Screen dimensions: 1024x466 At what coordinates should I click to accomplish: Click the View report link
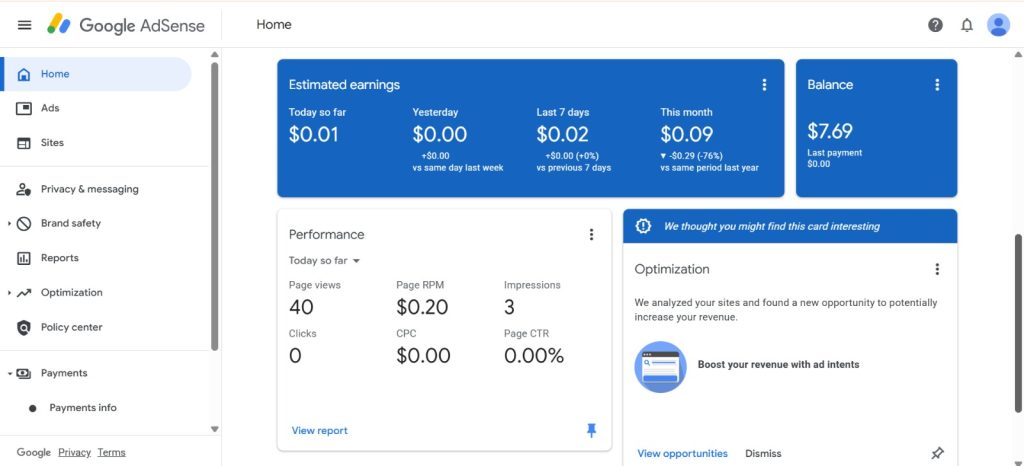click(x=319, y=431)
